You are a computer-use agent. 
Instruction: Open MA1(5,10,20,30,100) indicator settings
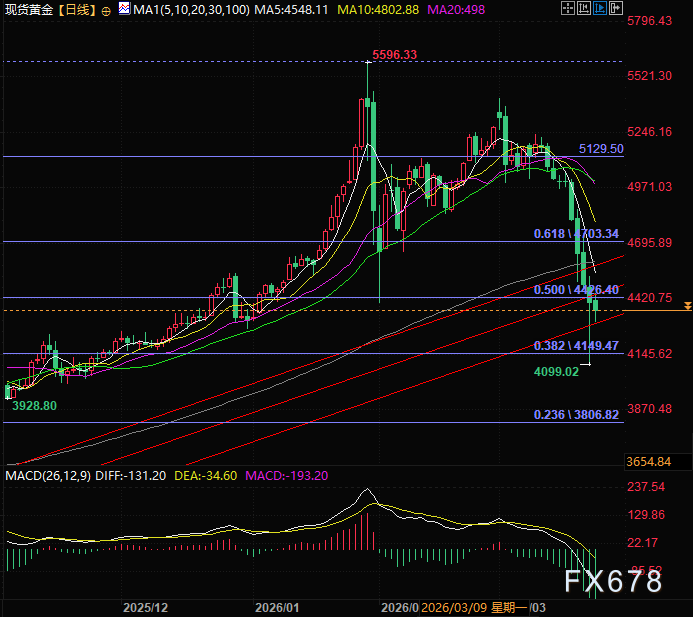click(x=191, y=10)
